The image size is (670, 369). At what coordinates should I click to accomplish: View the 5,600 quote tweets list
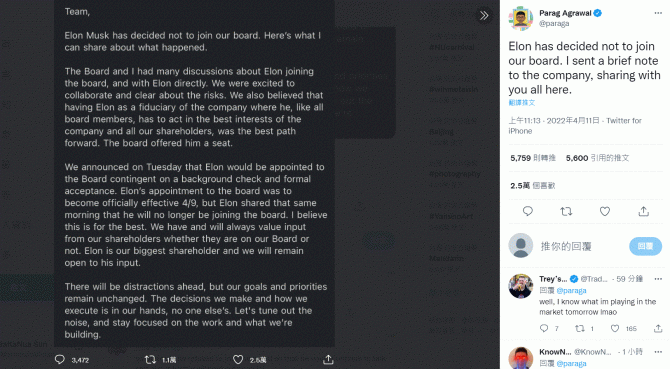tap(597, 158)
